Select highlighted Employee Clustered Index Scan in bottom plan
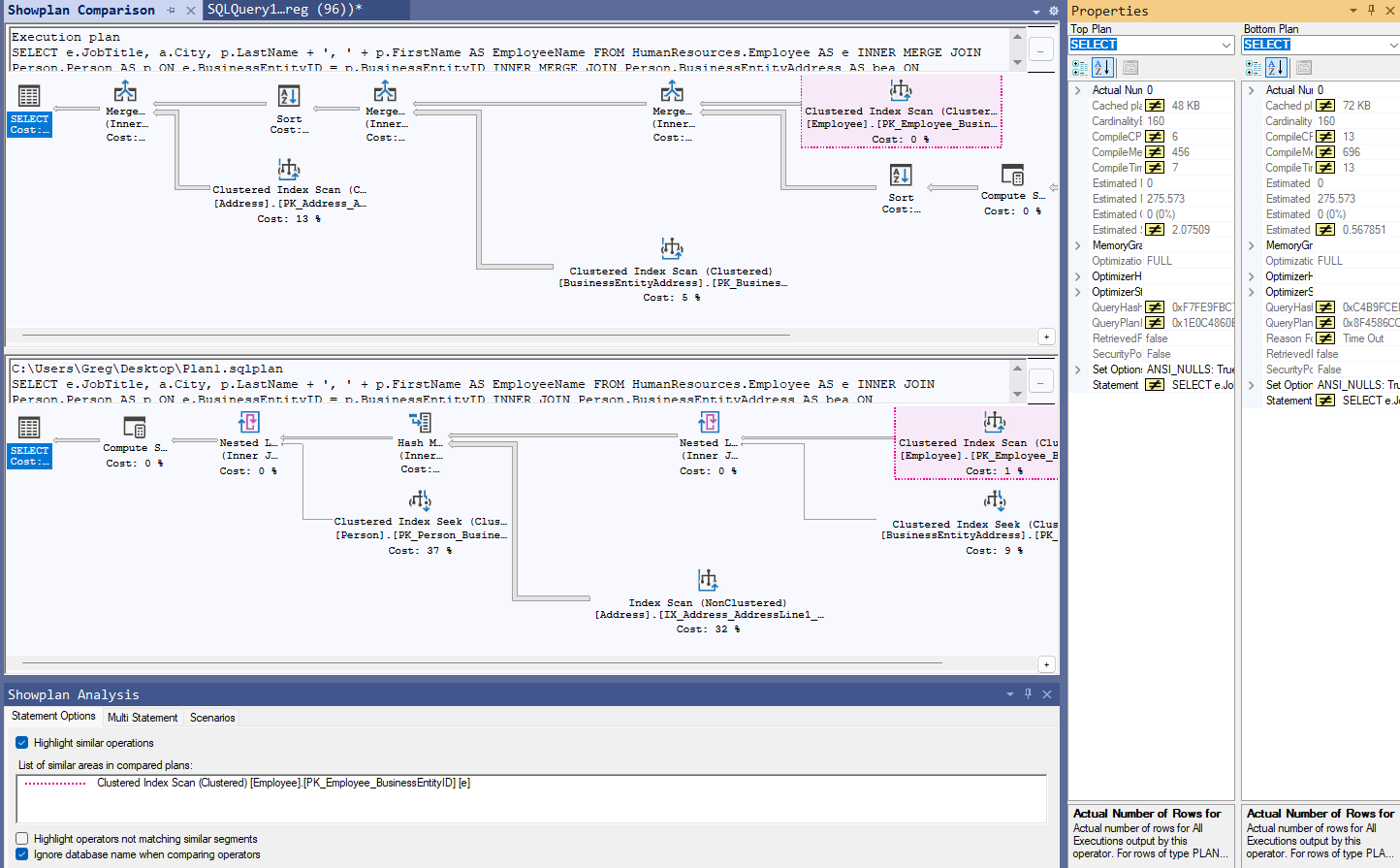The width and height of the screenshot is (1400, 868). coord(977,444)
